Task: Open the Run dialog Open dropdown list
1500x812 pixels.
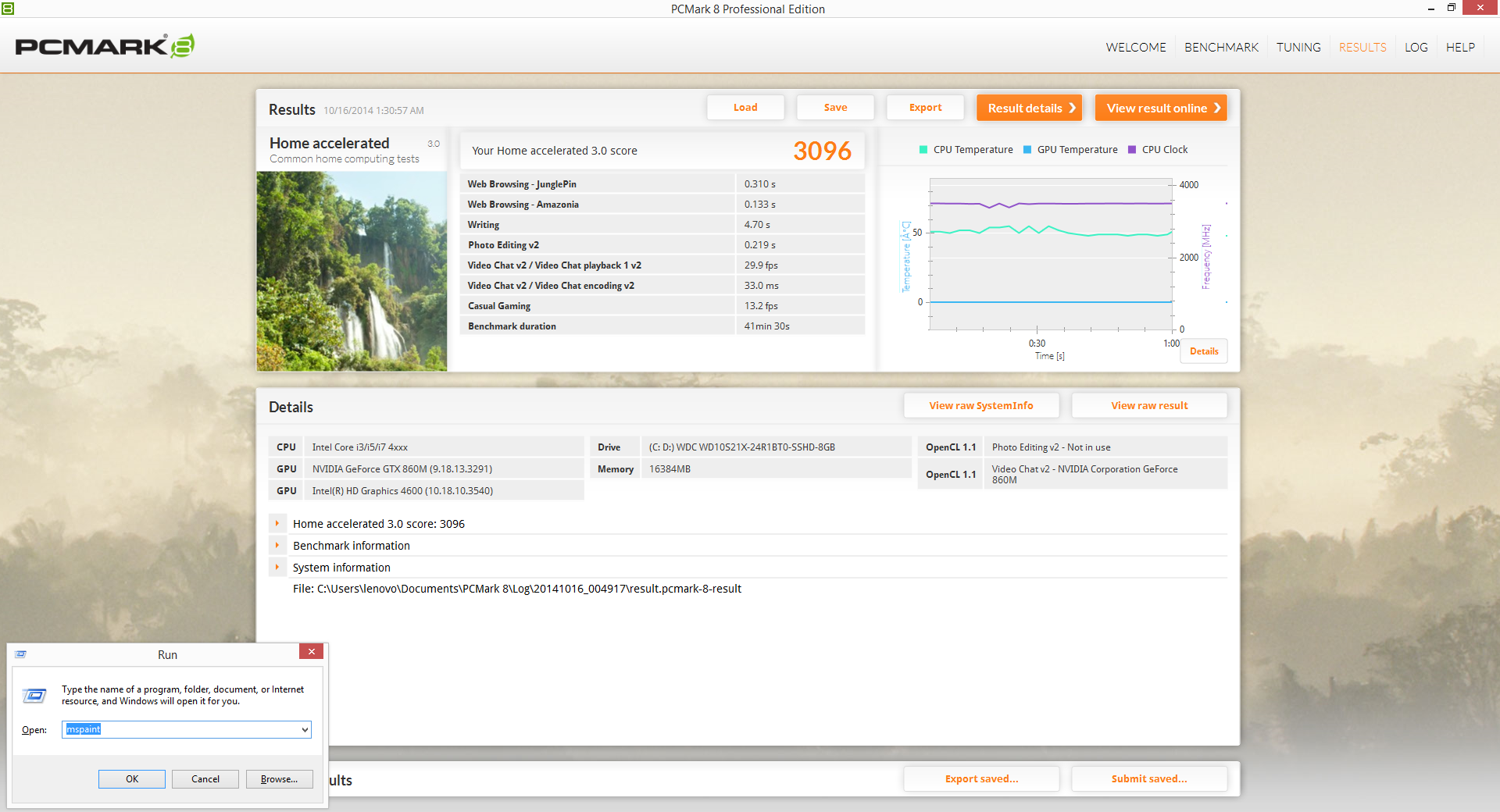Action: [x=305, y=729]
